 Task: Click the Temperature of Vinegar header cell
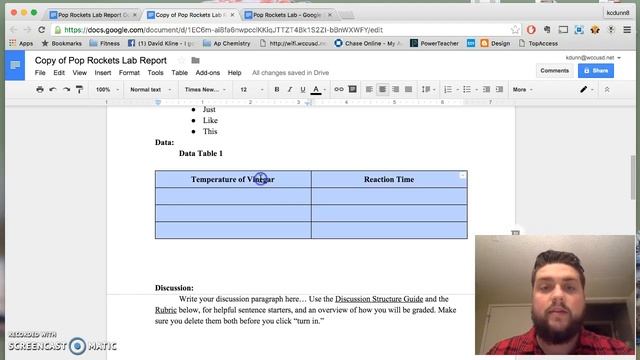(233, 179)
